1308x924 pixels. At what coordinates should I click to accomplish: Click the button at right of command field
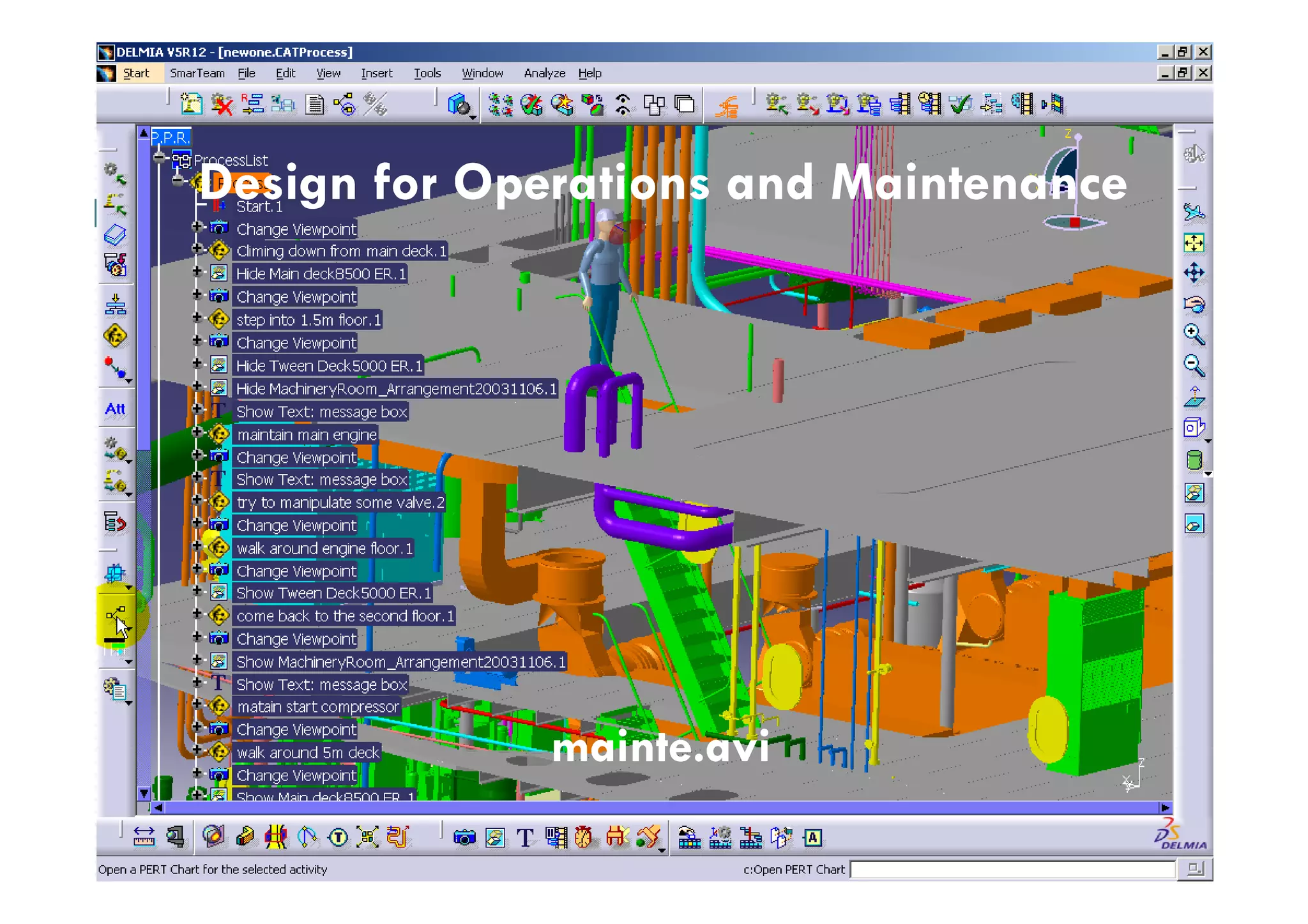(1194, 869)
